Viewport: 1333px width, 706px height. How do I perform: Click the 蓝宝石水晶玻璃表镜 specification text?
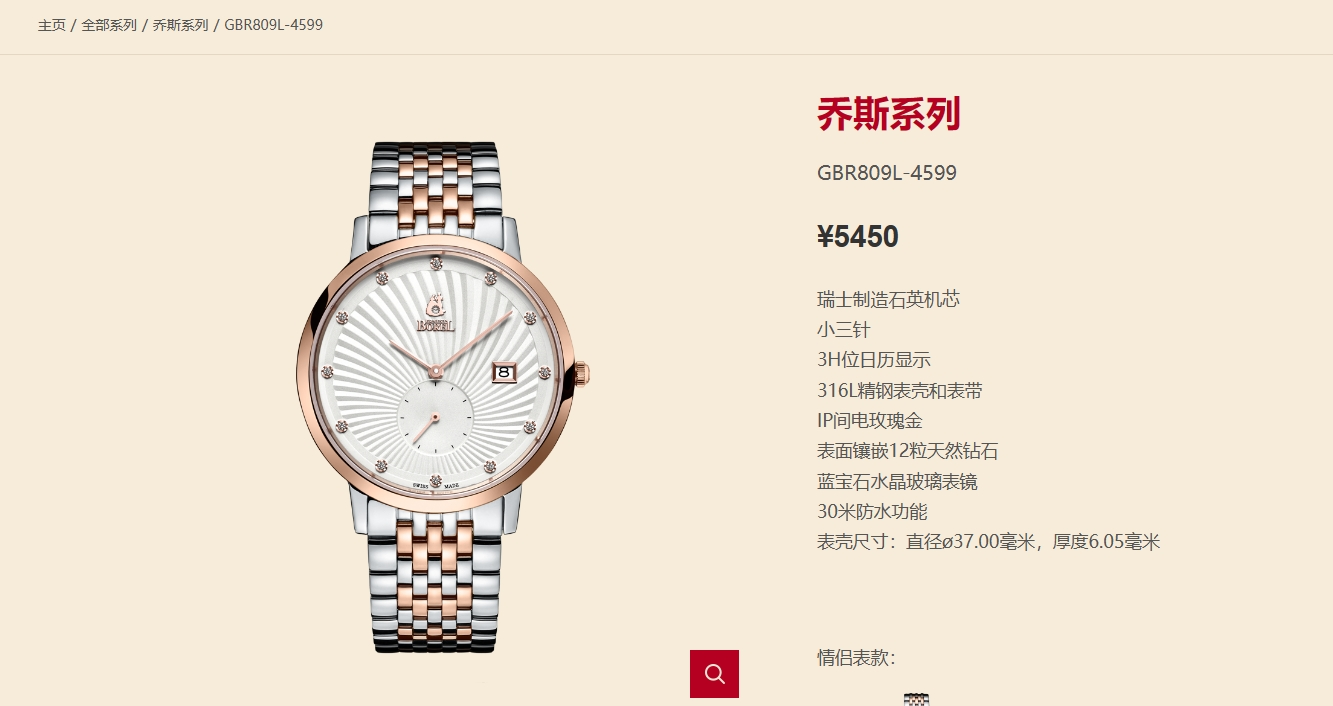[x=897, y=481]
